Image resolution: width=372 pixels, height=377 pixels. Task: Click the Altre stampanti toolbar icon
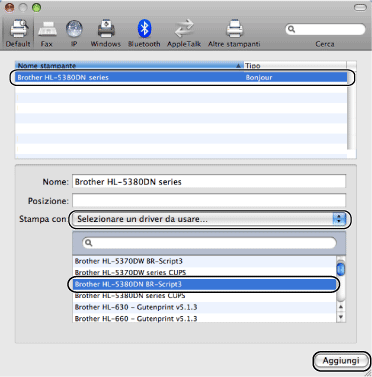(234, 33)
